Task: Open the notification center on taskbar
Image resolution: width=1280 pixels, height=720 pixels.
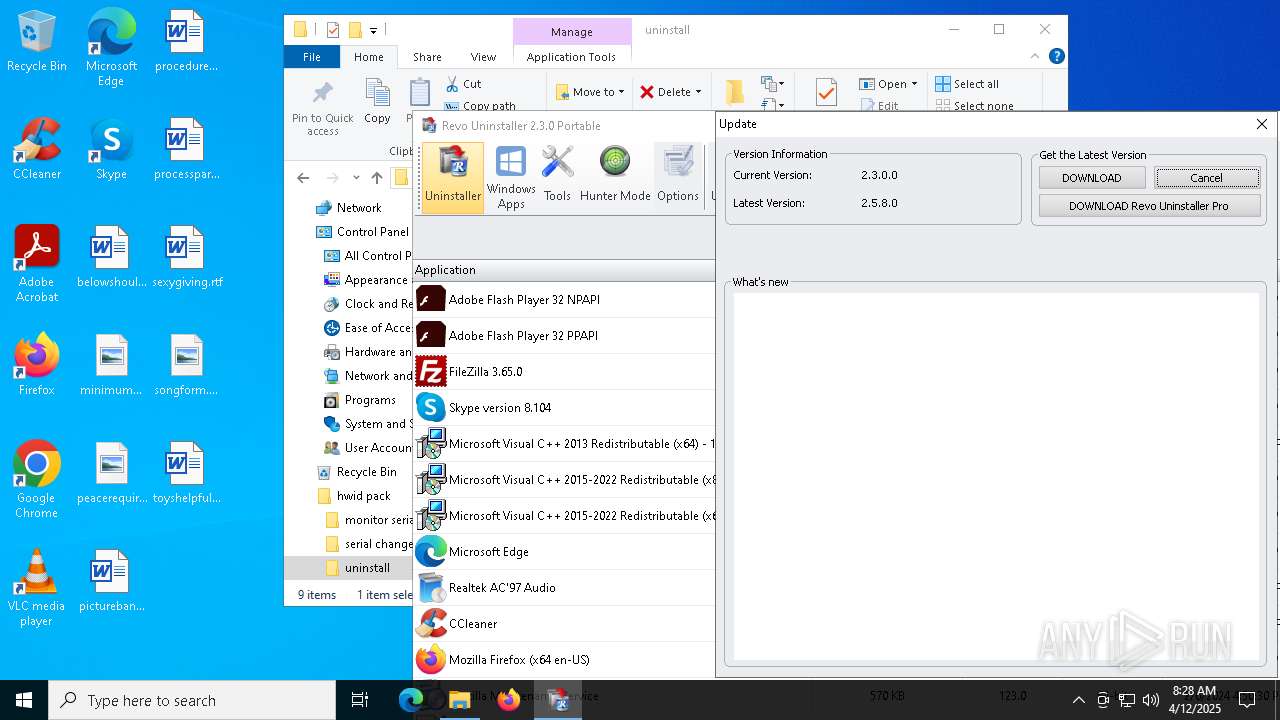Action: point(1247,700)
